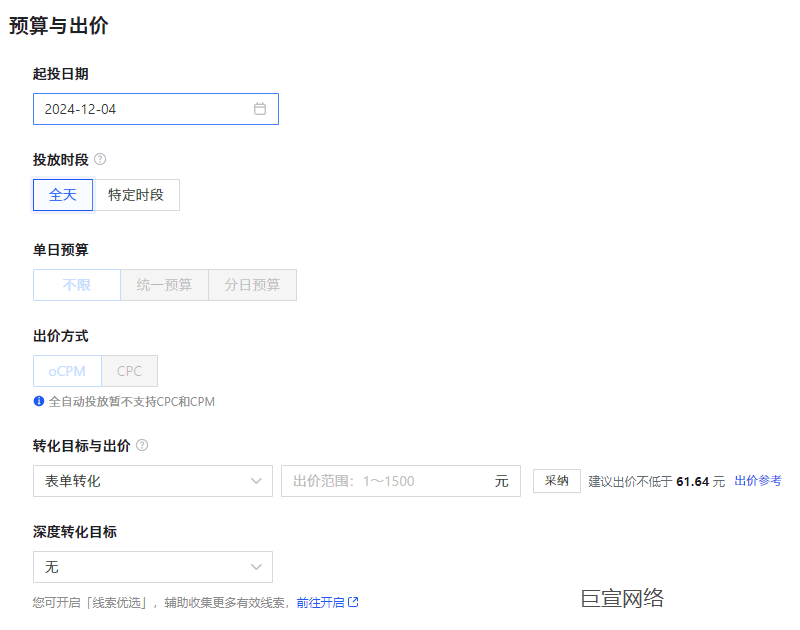Click the chevron arrow on the 表单转化 selector
Screen dimensions: 800x630
pyautogui.click(x=258, y=481)
